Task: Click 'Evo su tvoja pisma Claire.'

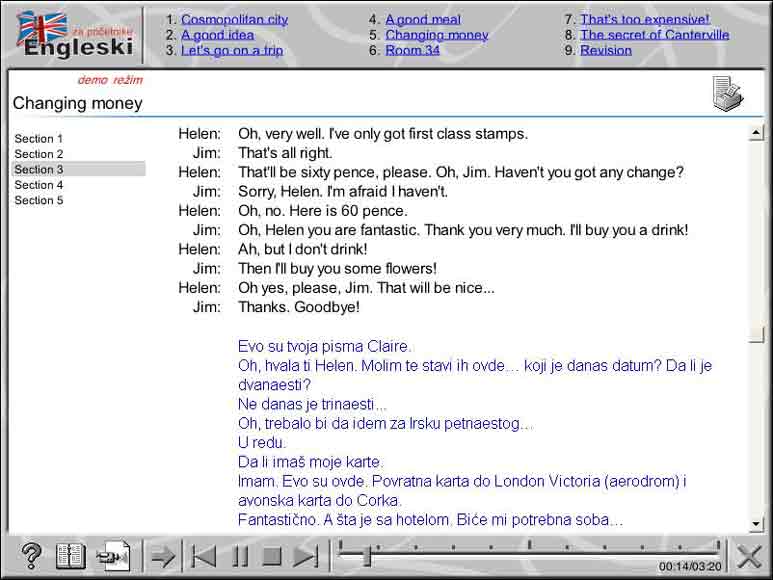Action: (x=324, y=346)
